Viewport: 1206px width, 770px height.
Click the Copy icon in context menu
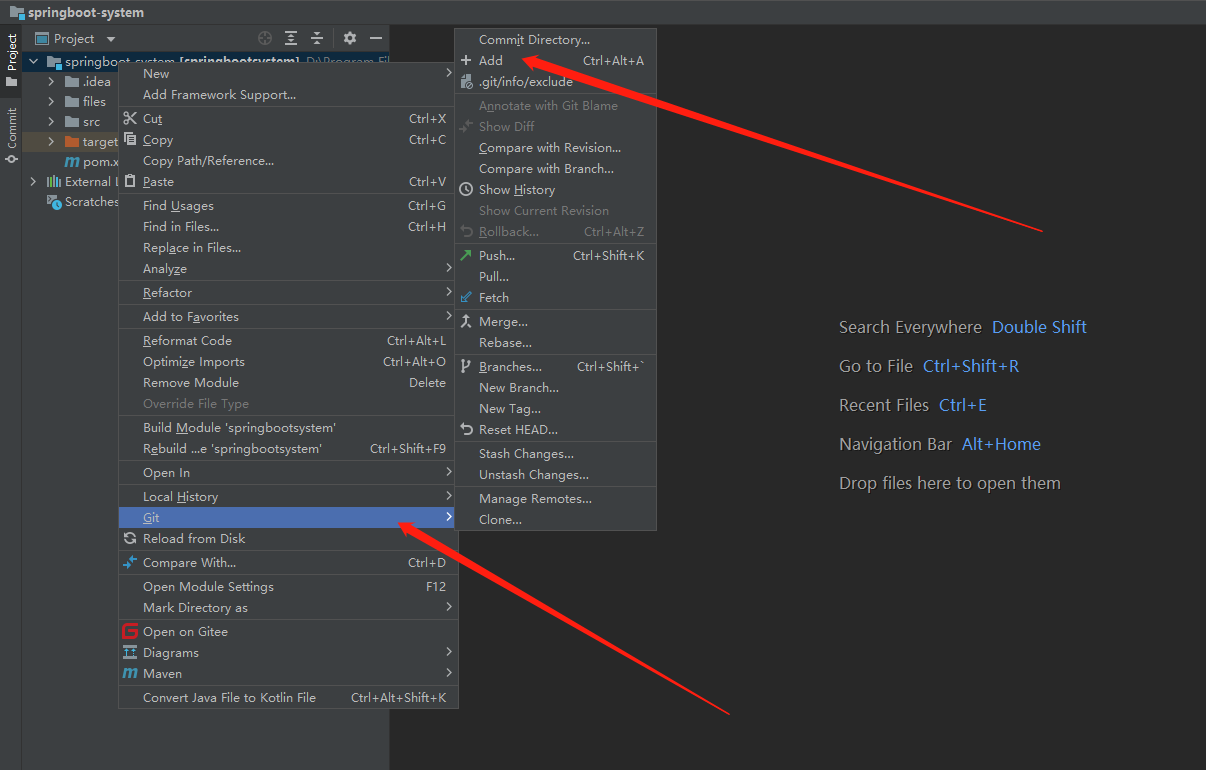pos(130,140)
